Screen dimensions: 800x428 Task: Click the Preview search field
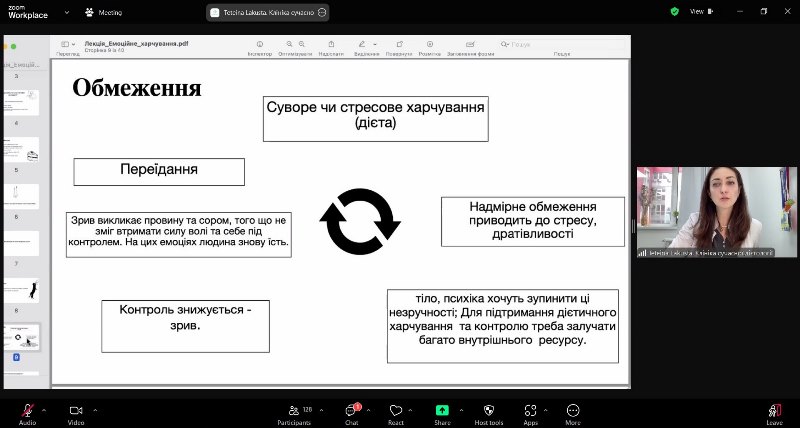tap(561, 44)
